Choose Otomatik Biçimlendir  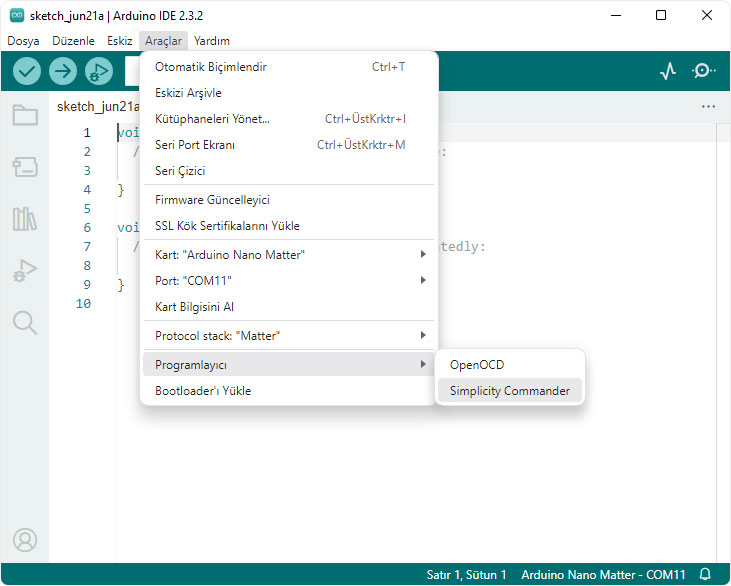tap(289, 67)
